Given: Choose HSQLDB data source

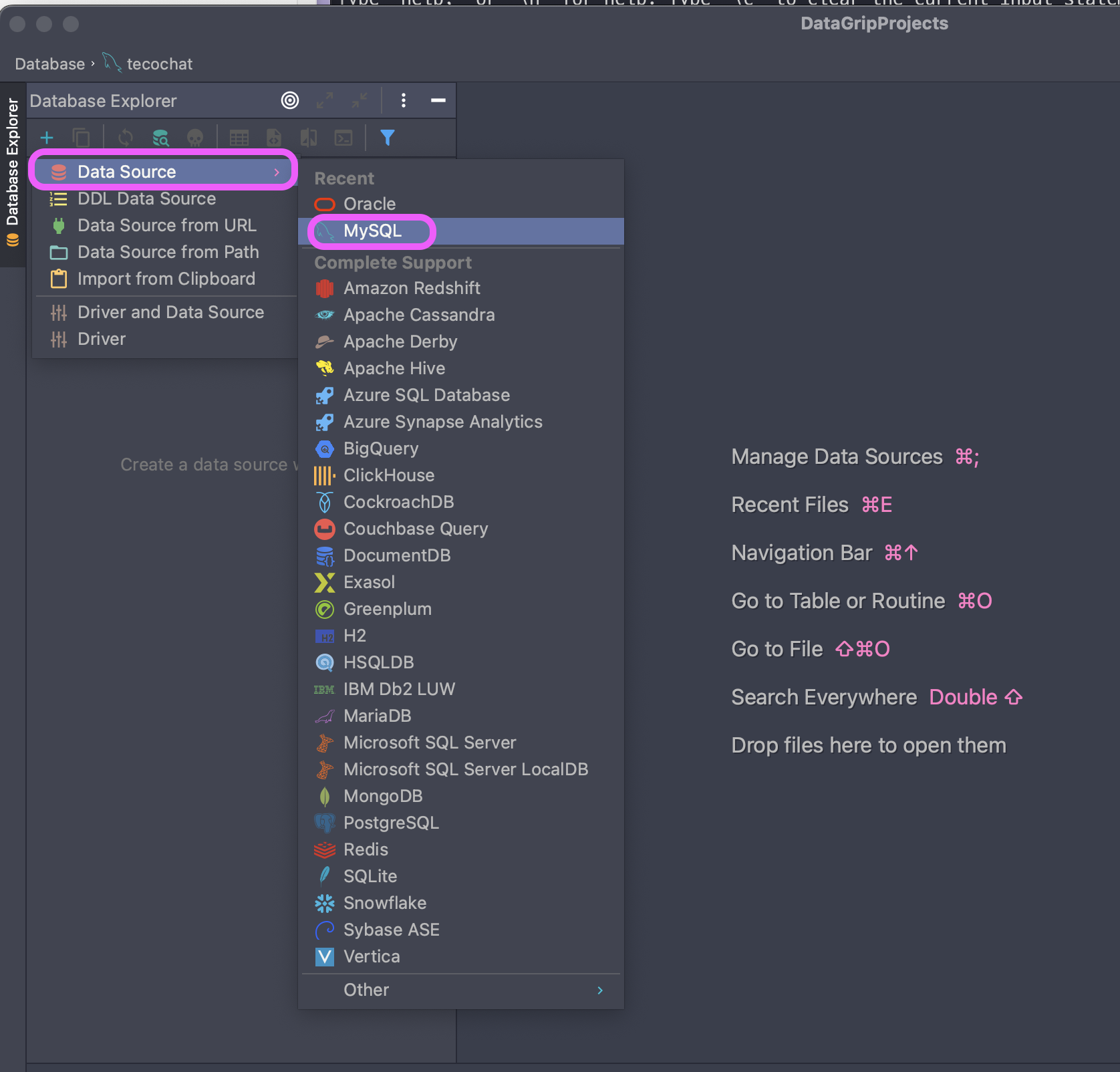Looking at the screenshot, I should tap(461, 662).
